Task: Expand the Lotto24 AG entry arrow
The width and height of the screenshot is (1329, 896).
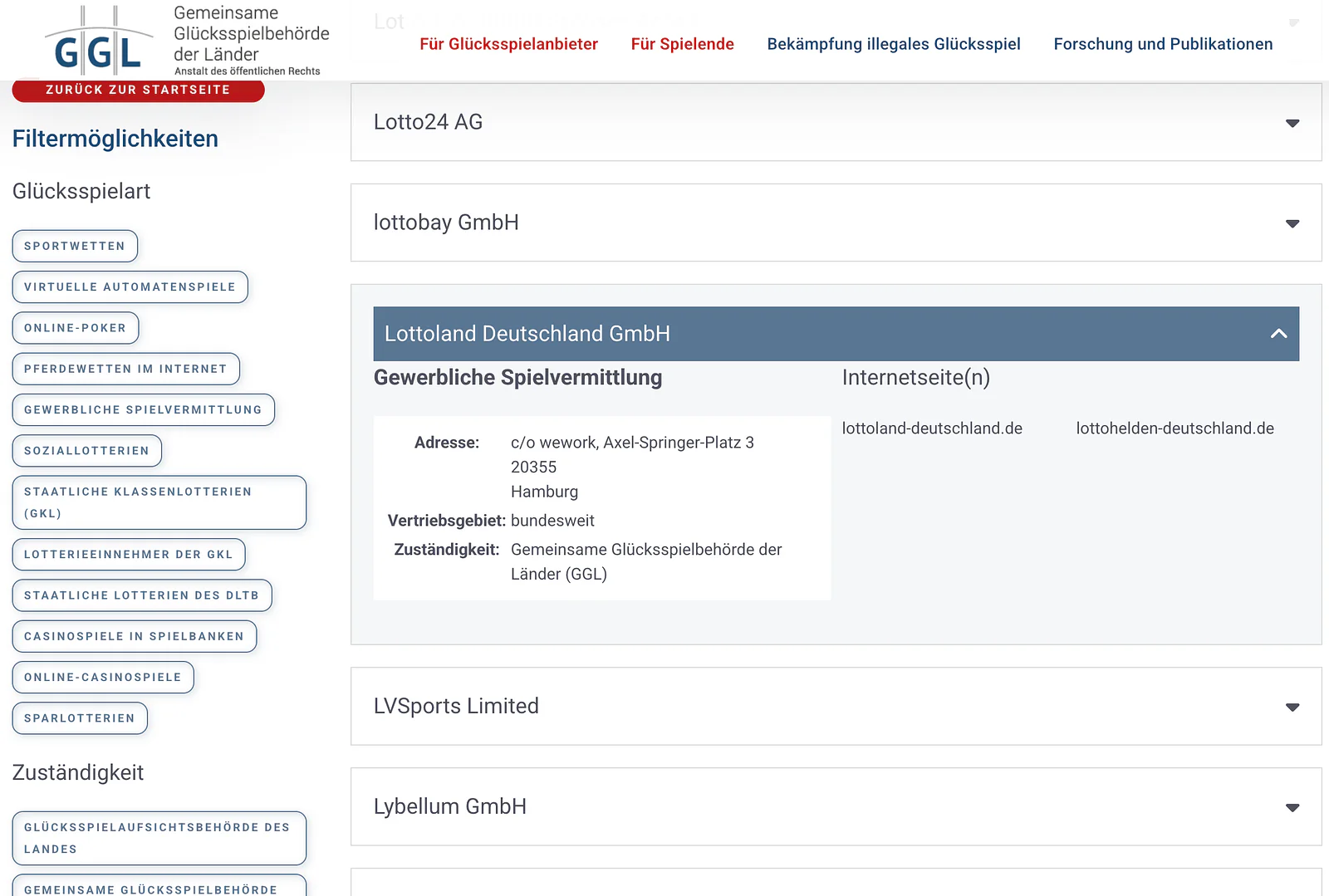Action: (1292, 123)
